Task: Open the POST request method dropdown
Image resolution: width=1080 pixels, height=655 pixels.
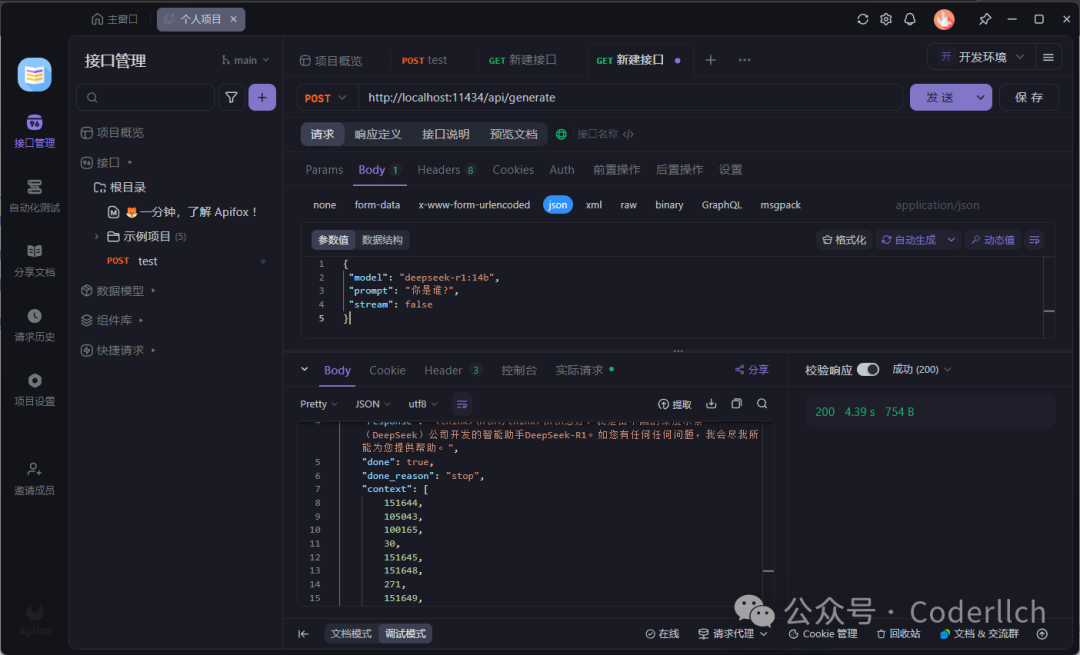Action: click(327, 98)
